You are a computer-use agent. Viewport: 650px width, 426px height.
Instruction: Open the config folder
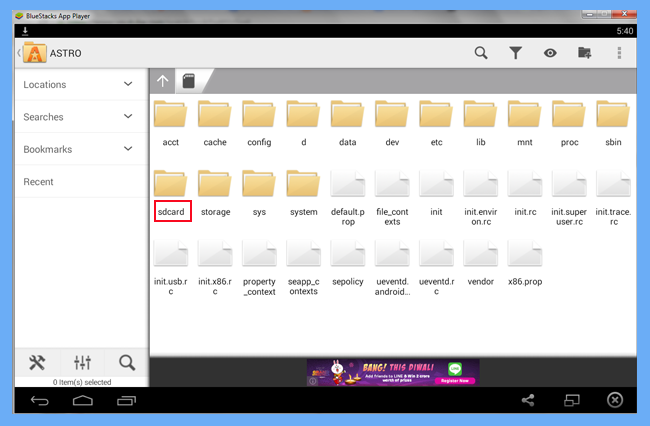tap(259, 123)
